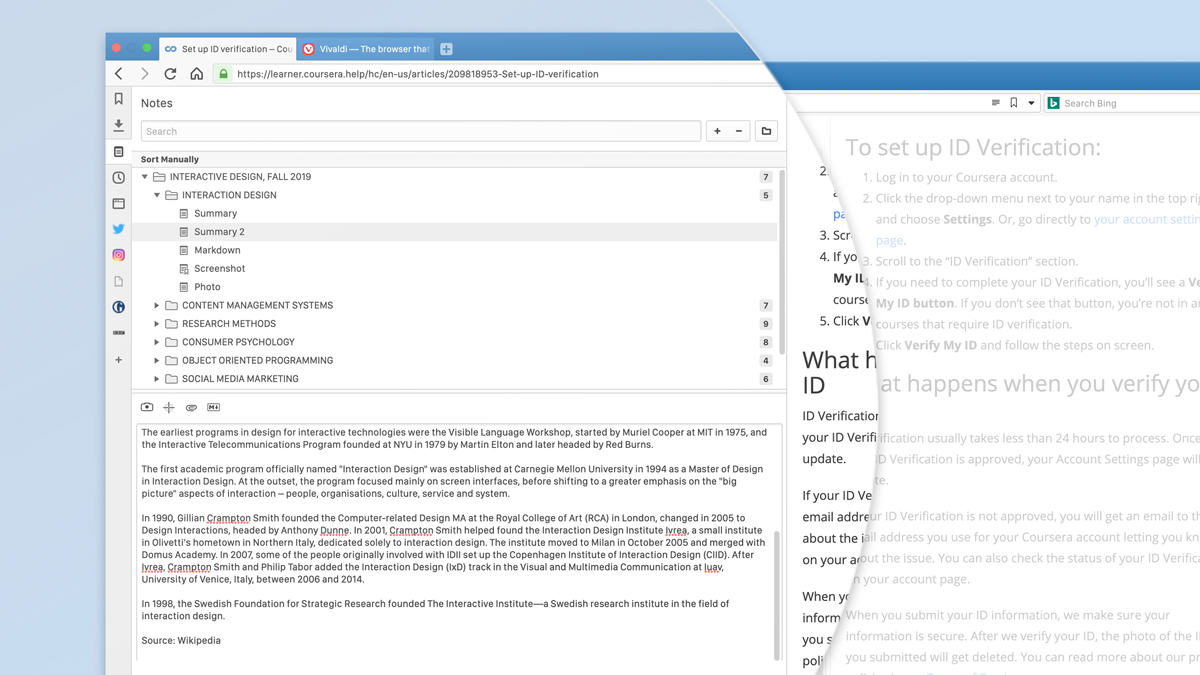Screen dimensions: 1200x675
Task: Click the count badge for CONSUMER PSYCHOLOGY
Action: 766,342
